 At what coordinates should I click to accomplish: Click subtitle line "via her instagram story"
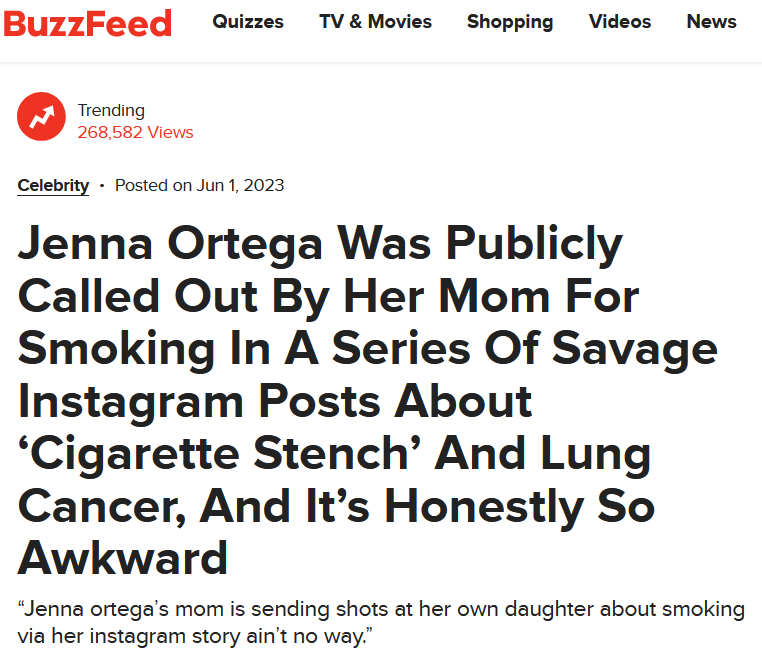point(195,637)
